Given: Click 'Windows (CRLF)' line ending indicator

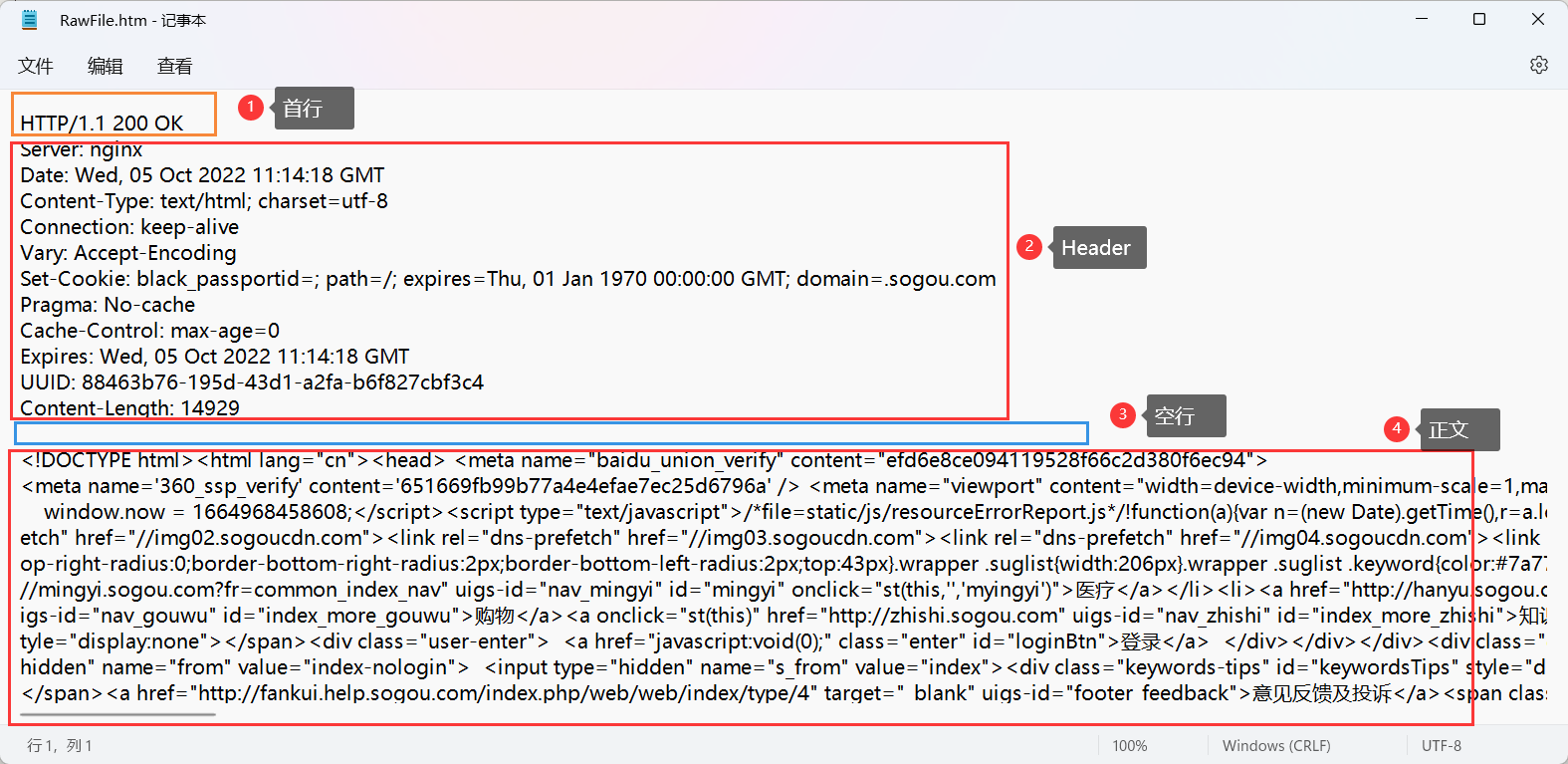Looking at the screenshot, I should tap(1276, 745).
